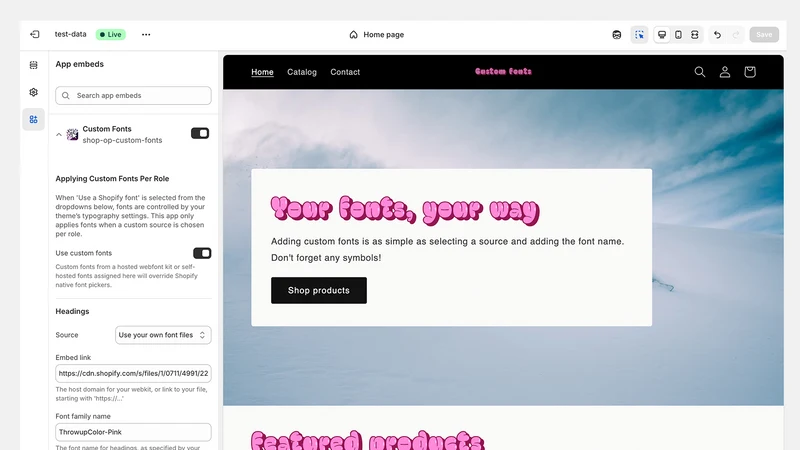
Task: Go to Home in storefront menu
Action: click(262, 72)
